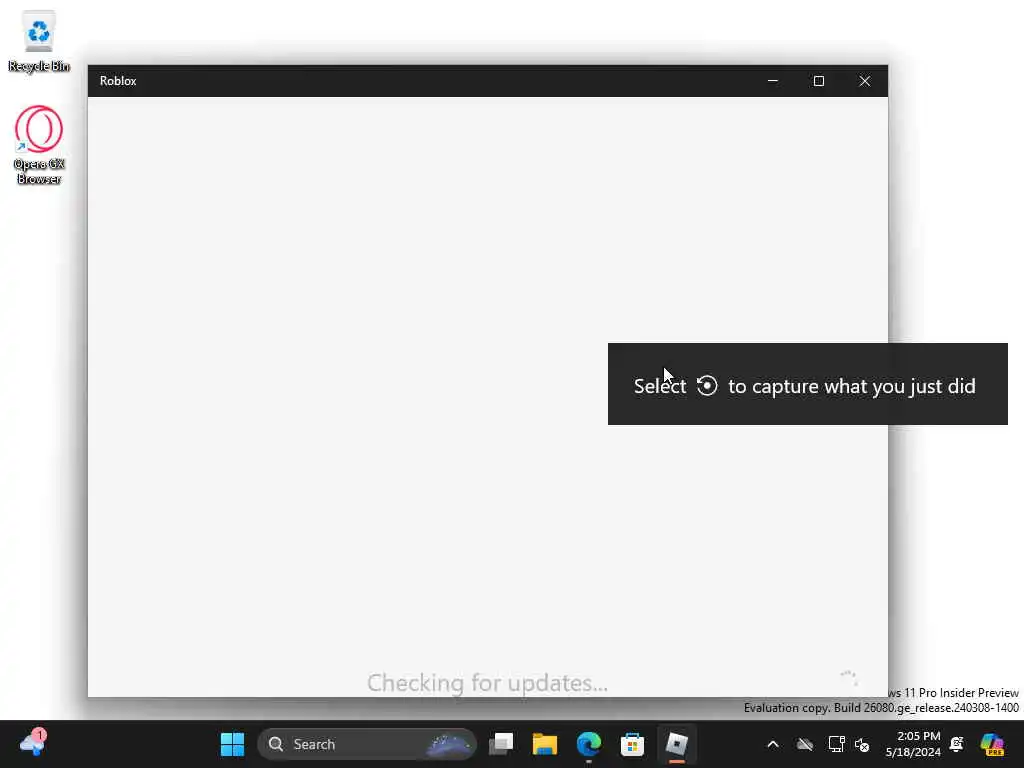Click the search highlight artwork in Search box
The height and width of the screenshot is (768, 1024).
tap(449, 744)
